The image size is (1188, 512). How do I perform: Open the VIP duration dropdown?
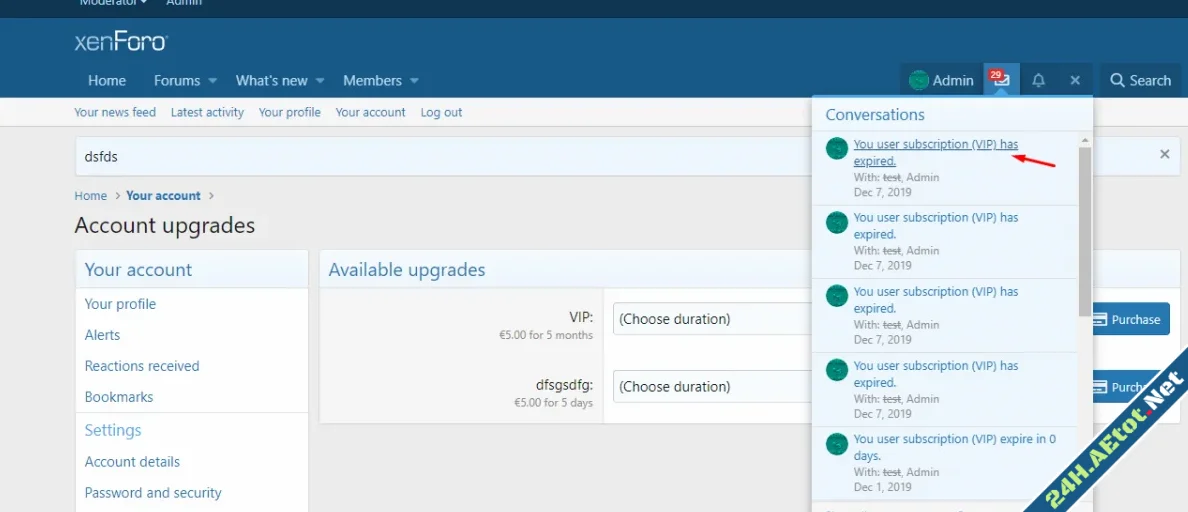[x=712, y=319]
